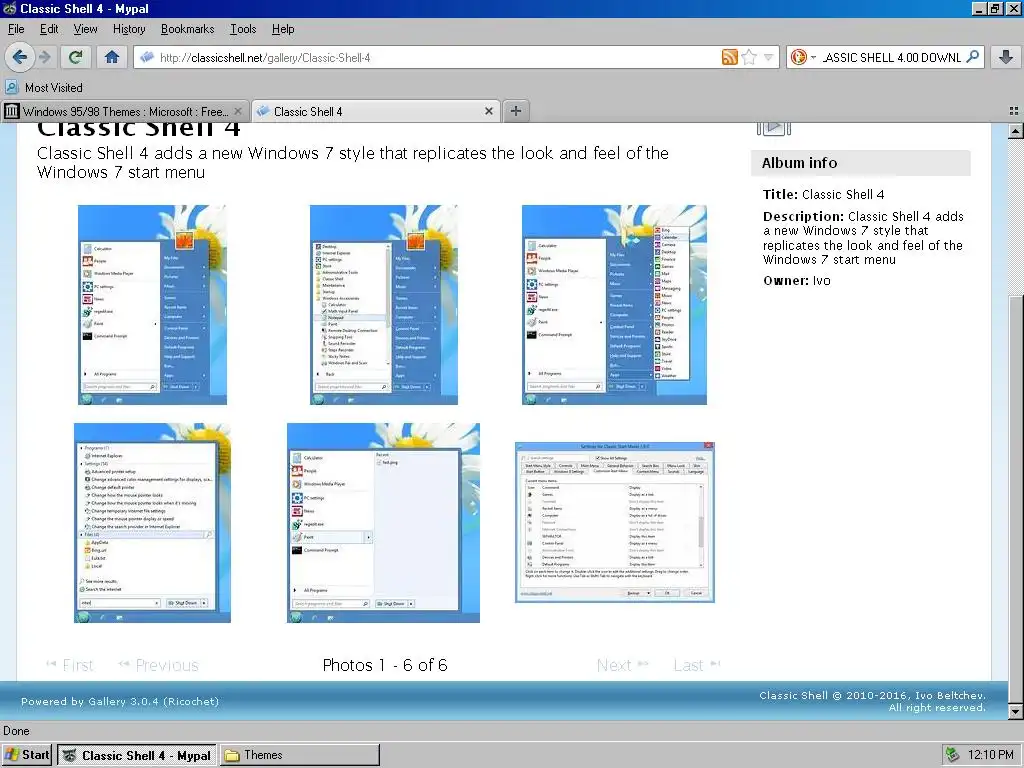Open the Downloads arrow button
The image size is (1024, 768).
1006,57
